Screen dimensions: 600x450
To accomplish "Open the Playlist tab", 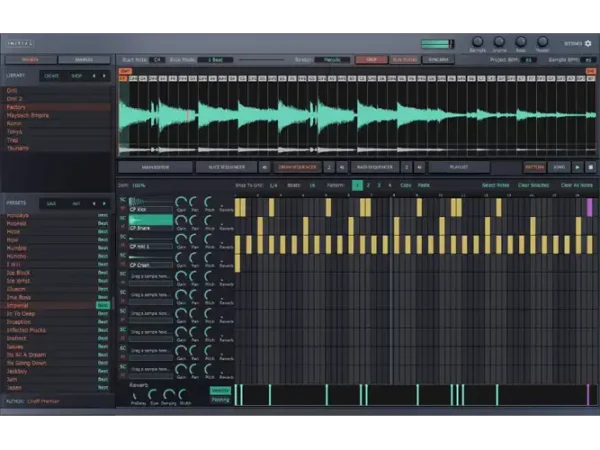I will point(459,167).
